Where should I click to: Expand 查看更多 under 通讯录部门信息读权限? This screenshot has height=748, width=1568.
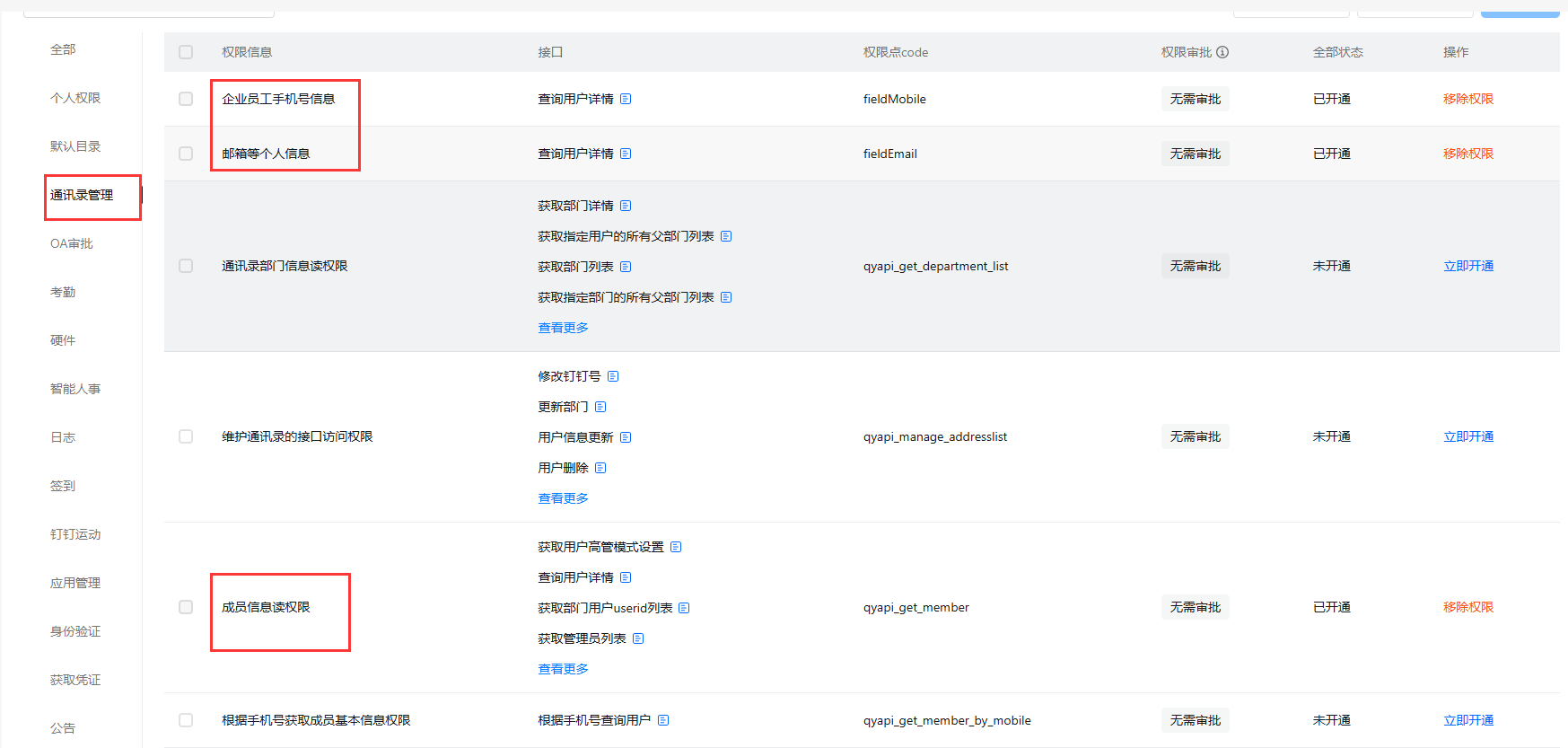click(563, 328)
